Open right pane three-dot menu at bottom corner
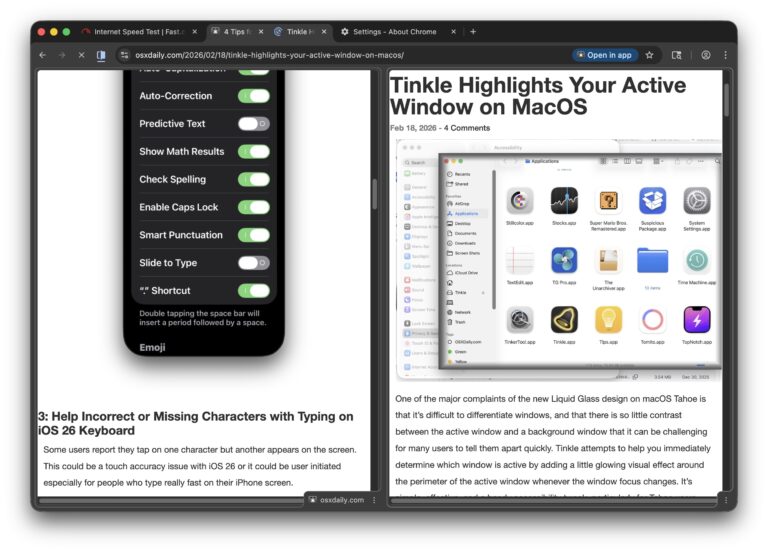 726,500
